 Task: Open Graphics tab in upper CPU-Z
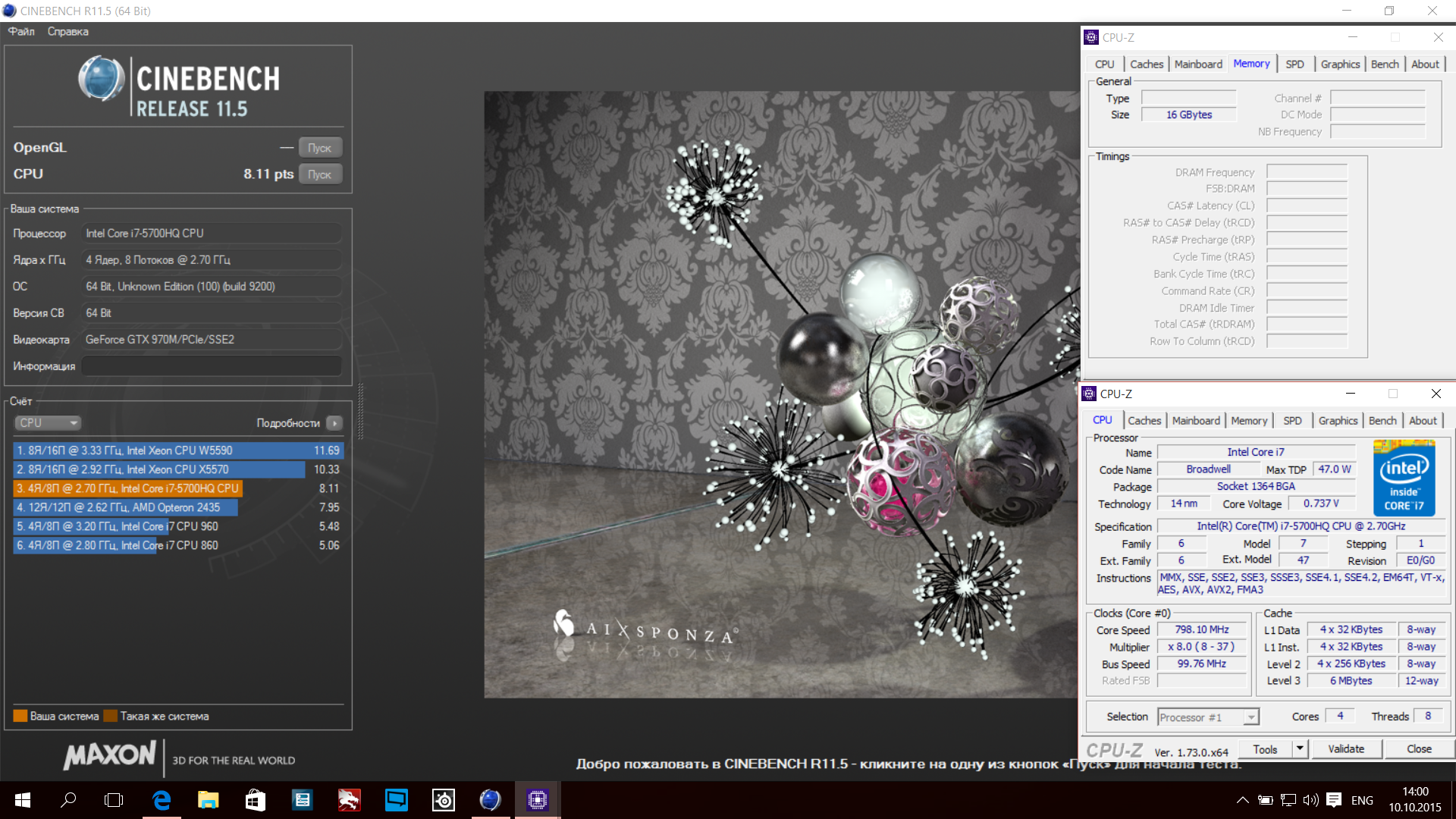1340,64
